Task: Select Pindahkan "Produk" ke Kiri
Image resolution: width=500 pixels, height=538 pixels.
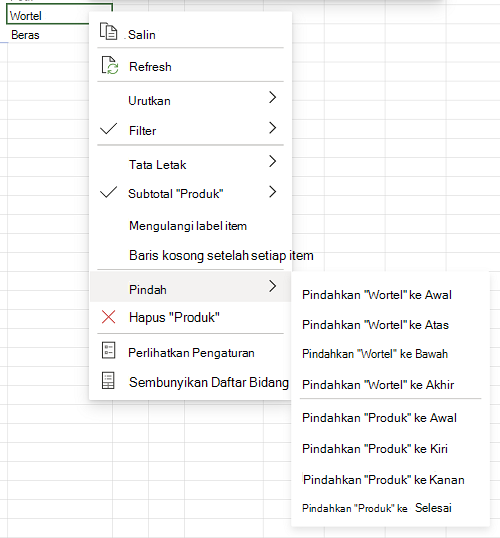Action: pos(390,448)
